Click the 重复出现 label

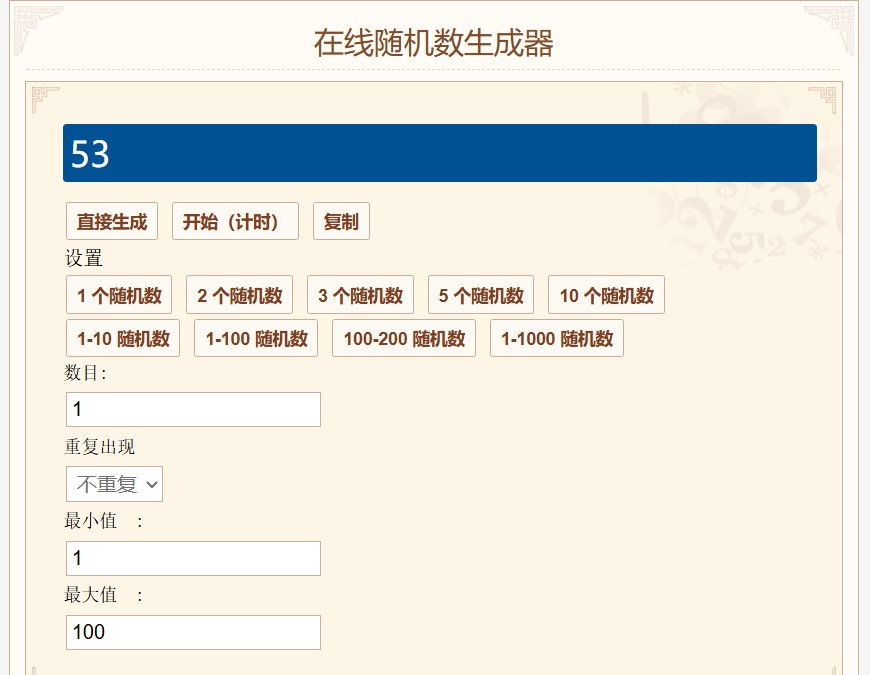[x=100, y=446]
